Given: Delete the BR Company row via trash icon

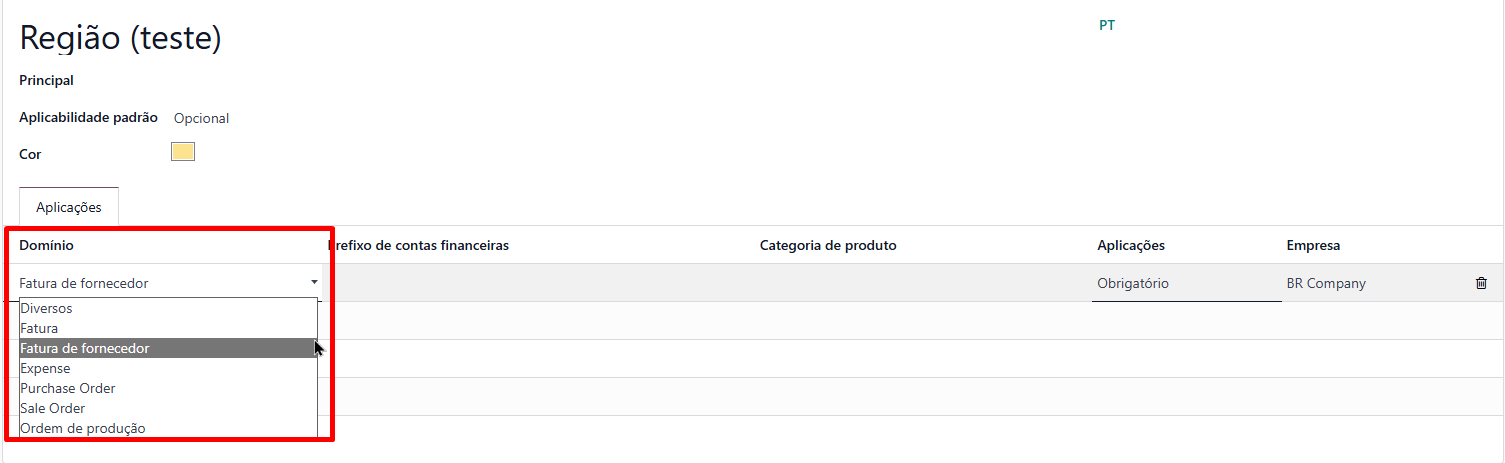Looking at the screenshot, I should click(1481, 283).
